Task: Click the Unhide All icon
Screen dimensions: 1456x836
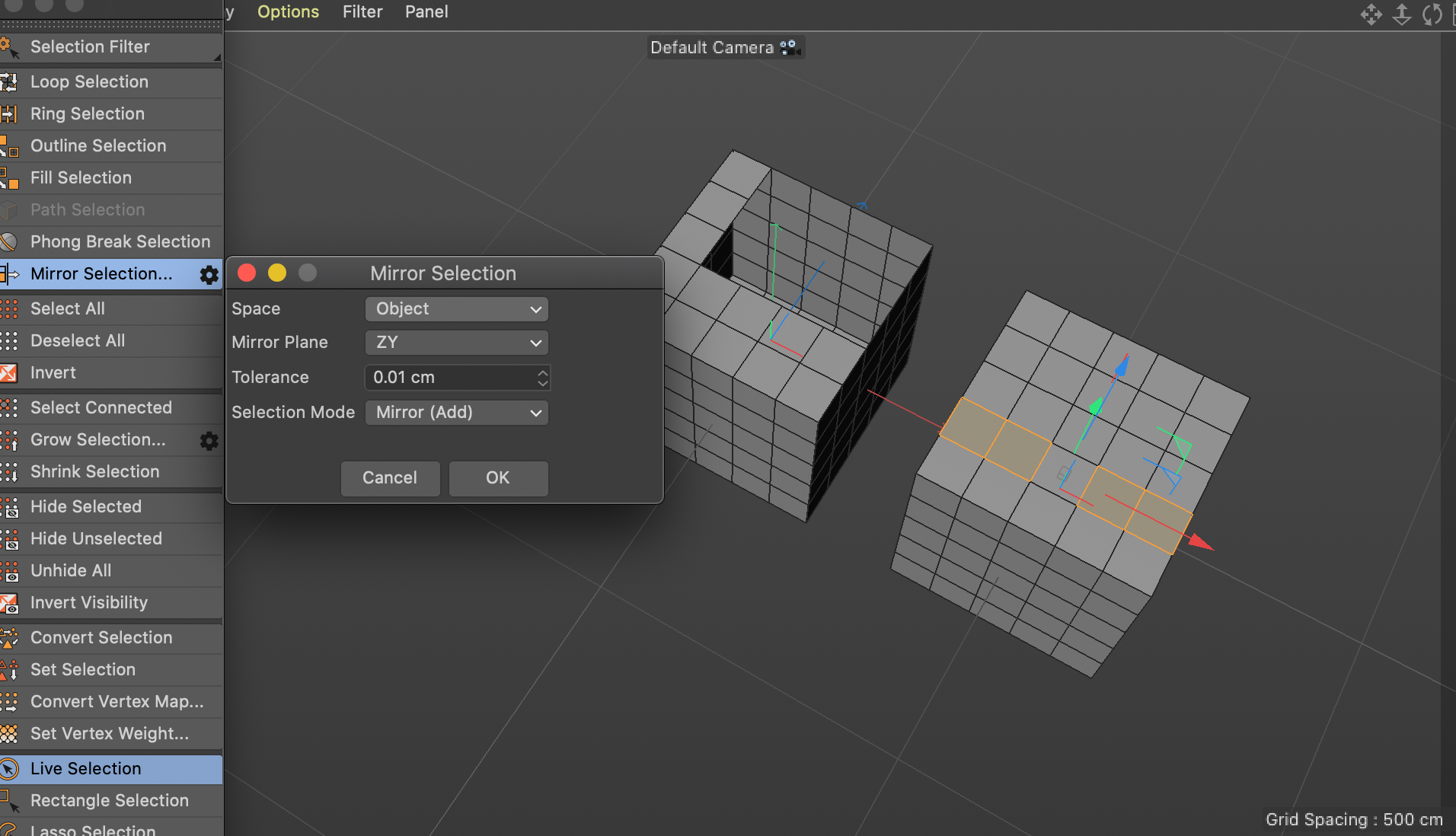Action: (9, 570)
